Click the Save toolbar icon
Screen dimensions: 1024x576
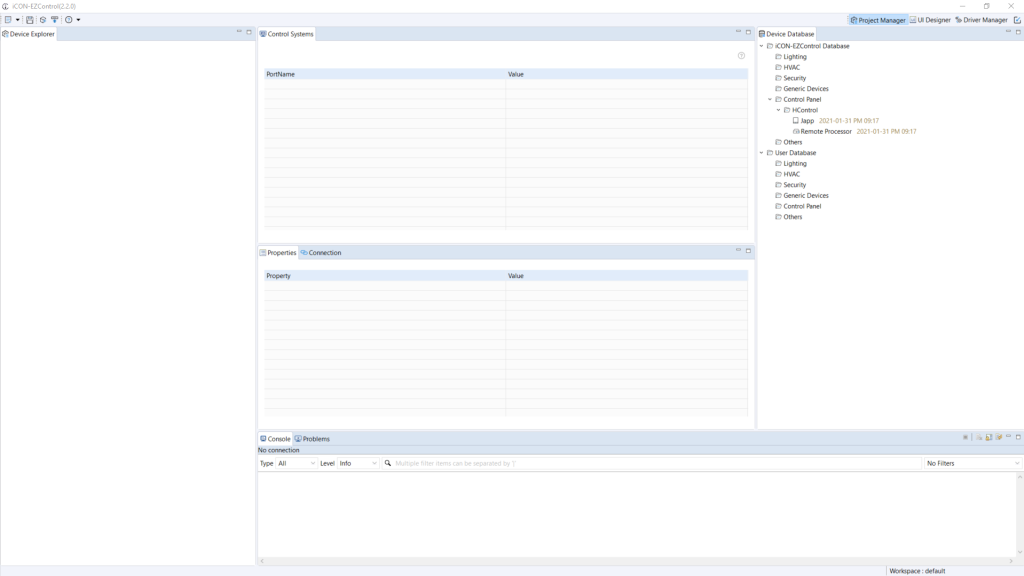[30, 20]
